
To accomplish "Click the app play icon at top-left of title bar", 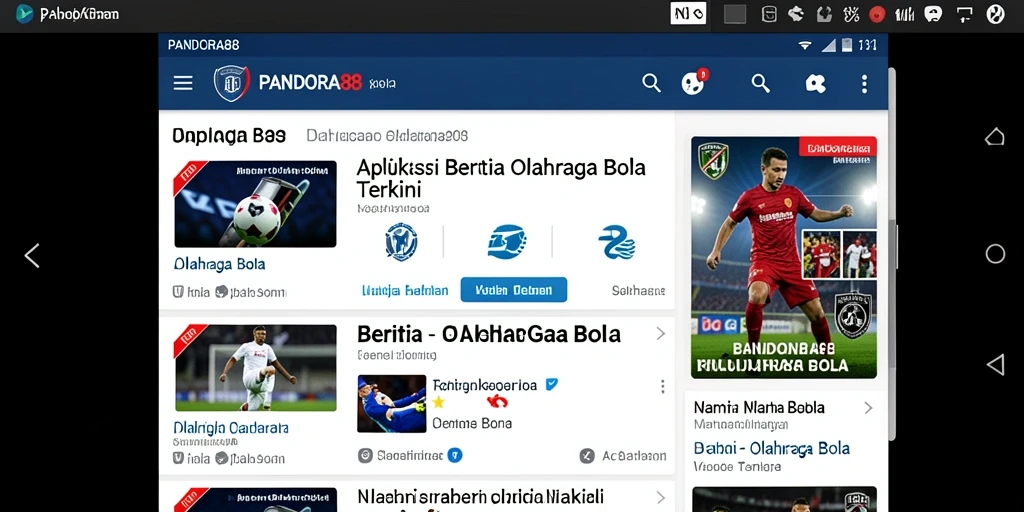I will coord(25,14).
